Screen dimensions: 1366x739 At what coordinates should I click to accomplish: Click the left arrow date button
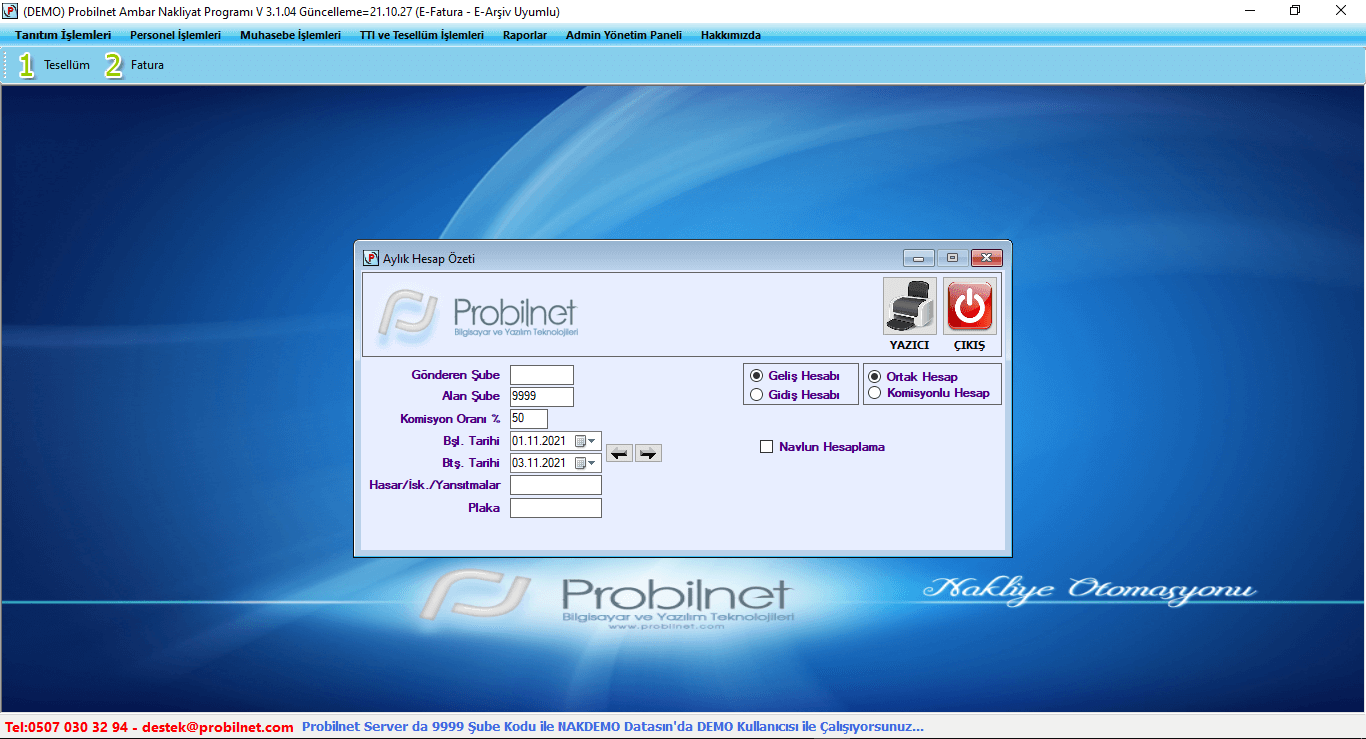620,454
